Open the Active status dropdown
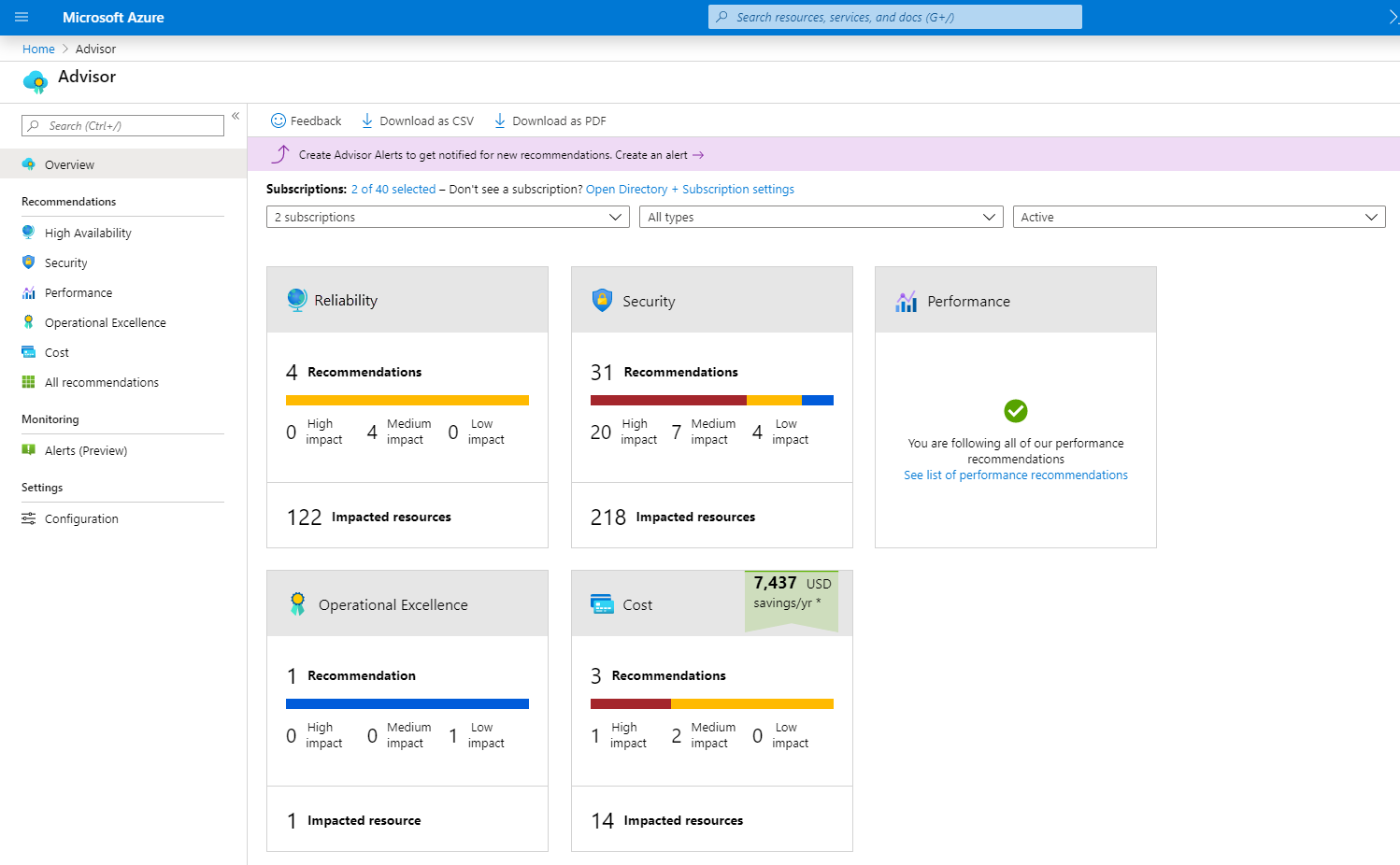This screenshot has width=1400, height=865. tap(1199, 217)
